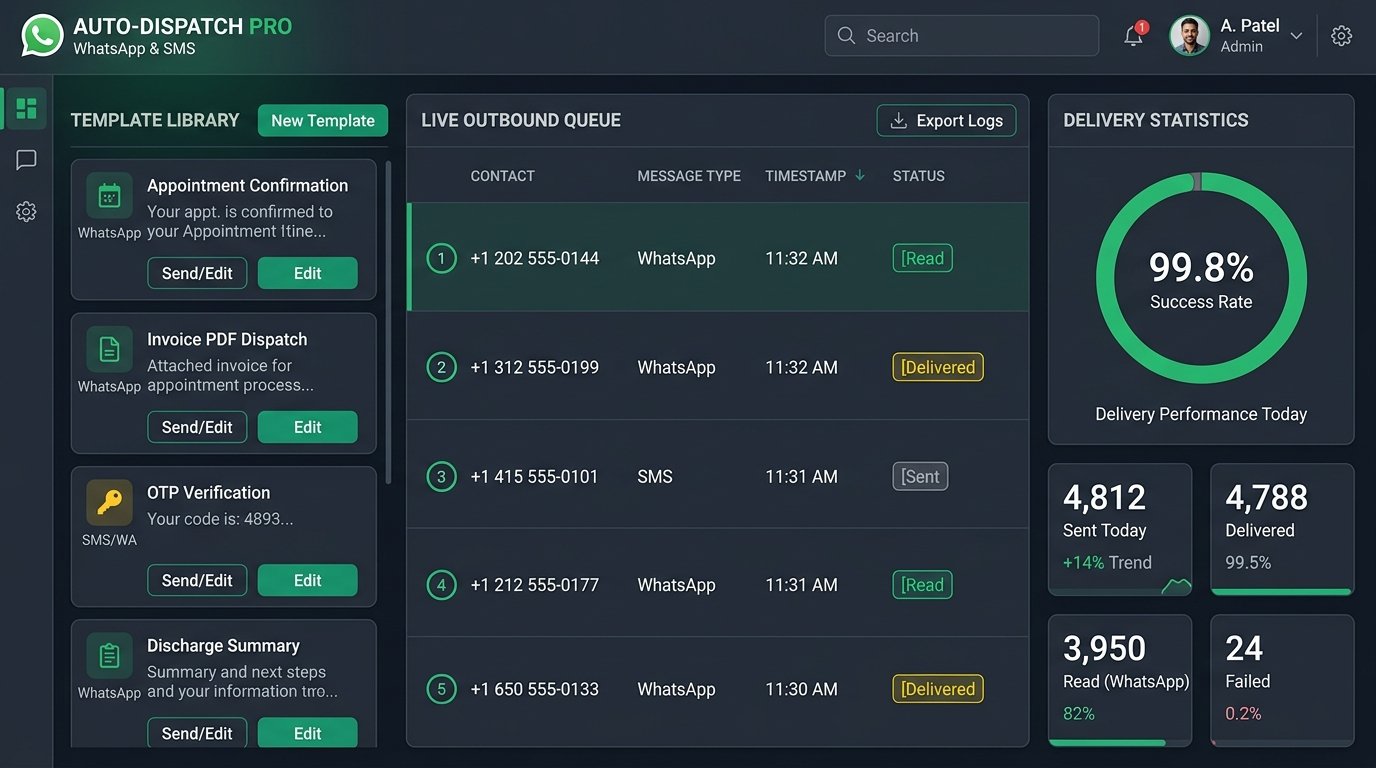
Task: Click the Status column header
Action: point(918,176)
